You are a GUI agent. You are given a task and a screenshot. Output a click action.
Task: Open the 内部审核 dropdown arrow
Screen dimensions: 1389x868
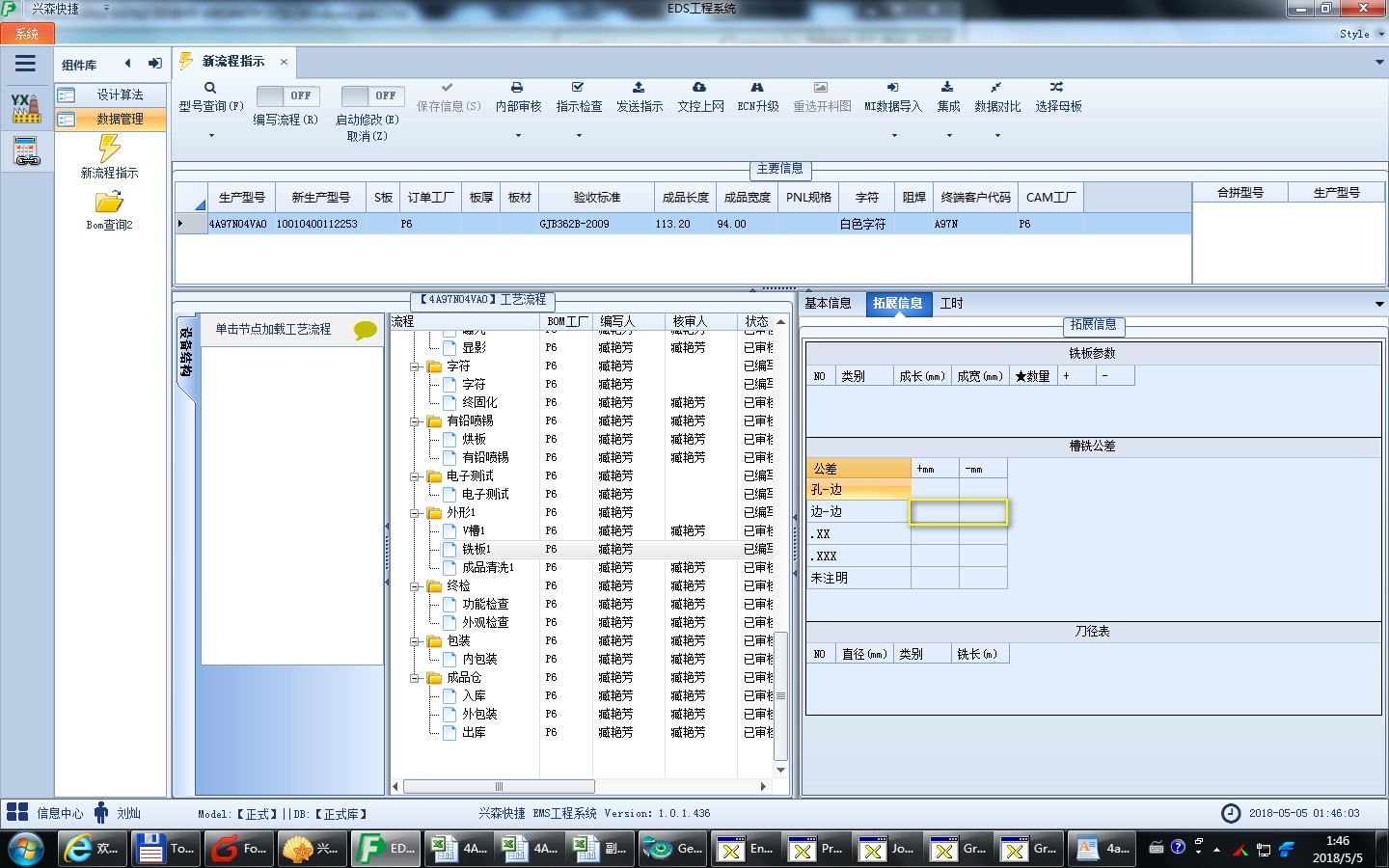pos(518,136)
